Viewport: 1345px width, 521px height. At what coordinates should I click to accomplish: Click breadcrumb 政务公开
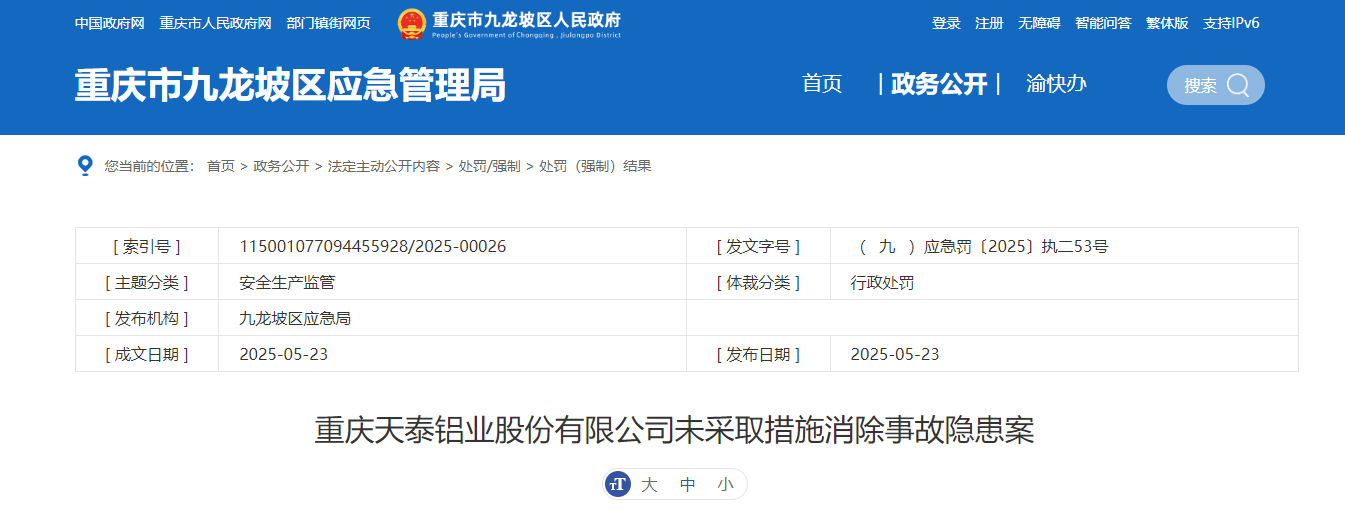(x=281, y=166)
